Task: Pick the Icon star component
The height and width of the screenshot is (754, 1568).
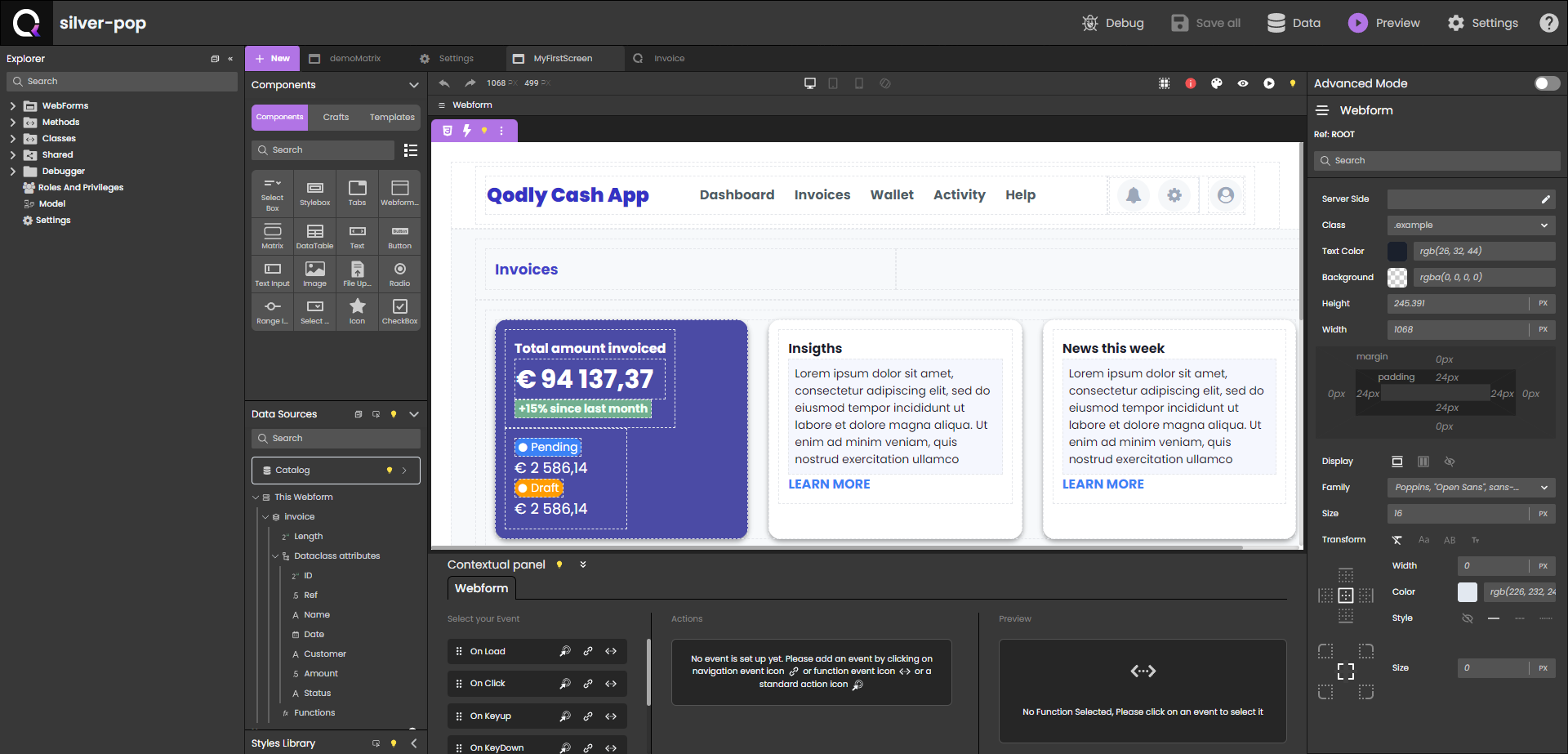Action: click(358, 311)
